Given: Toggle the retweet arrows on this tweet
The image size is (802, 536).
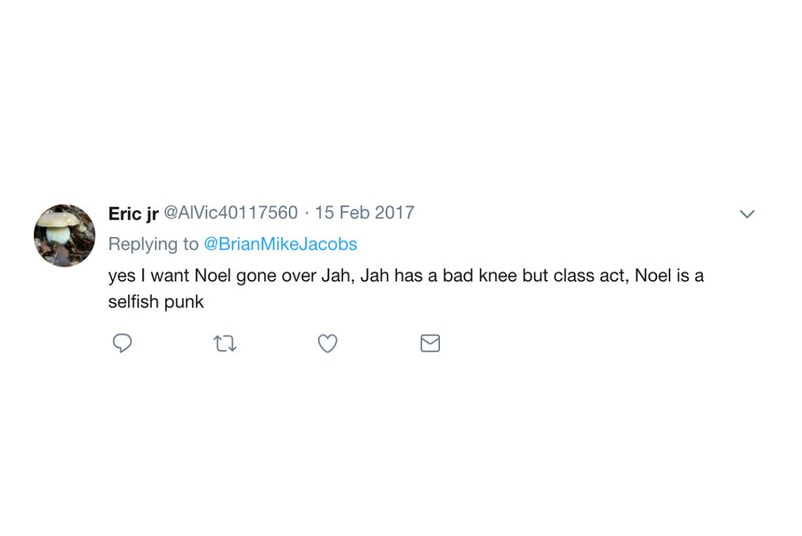Looking at the screenshot, I should tap(225, 343).
